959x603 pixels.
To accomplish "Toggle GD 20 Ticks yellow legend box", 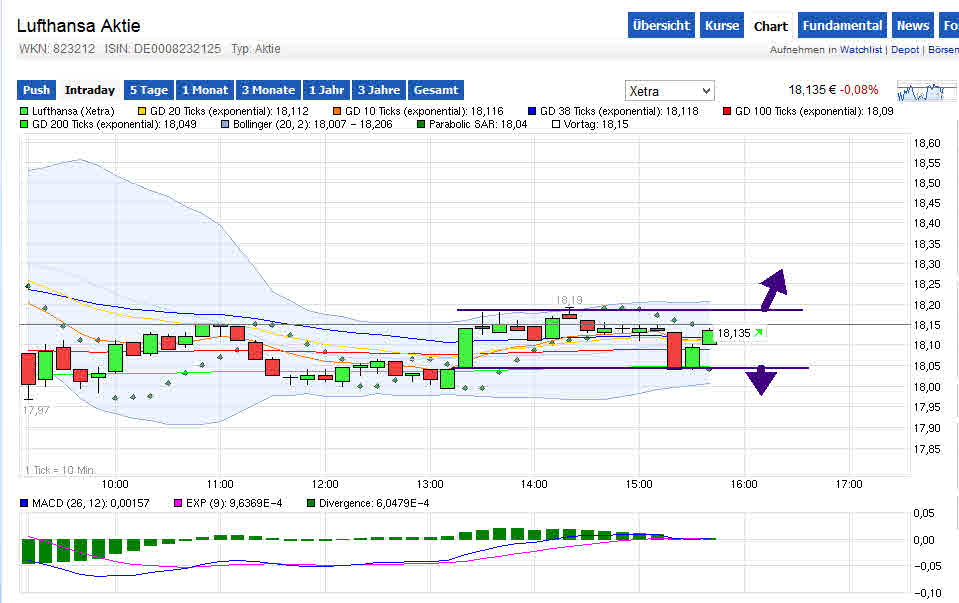I will (142, 112).
